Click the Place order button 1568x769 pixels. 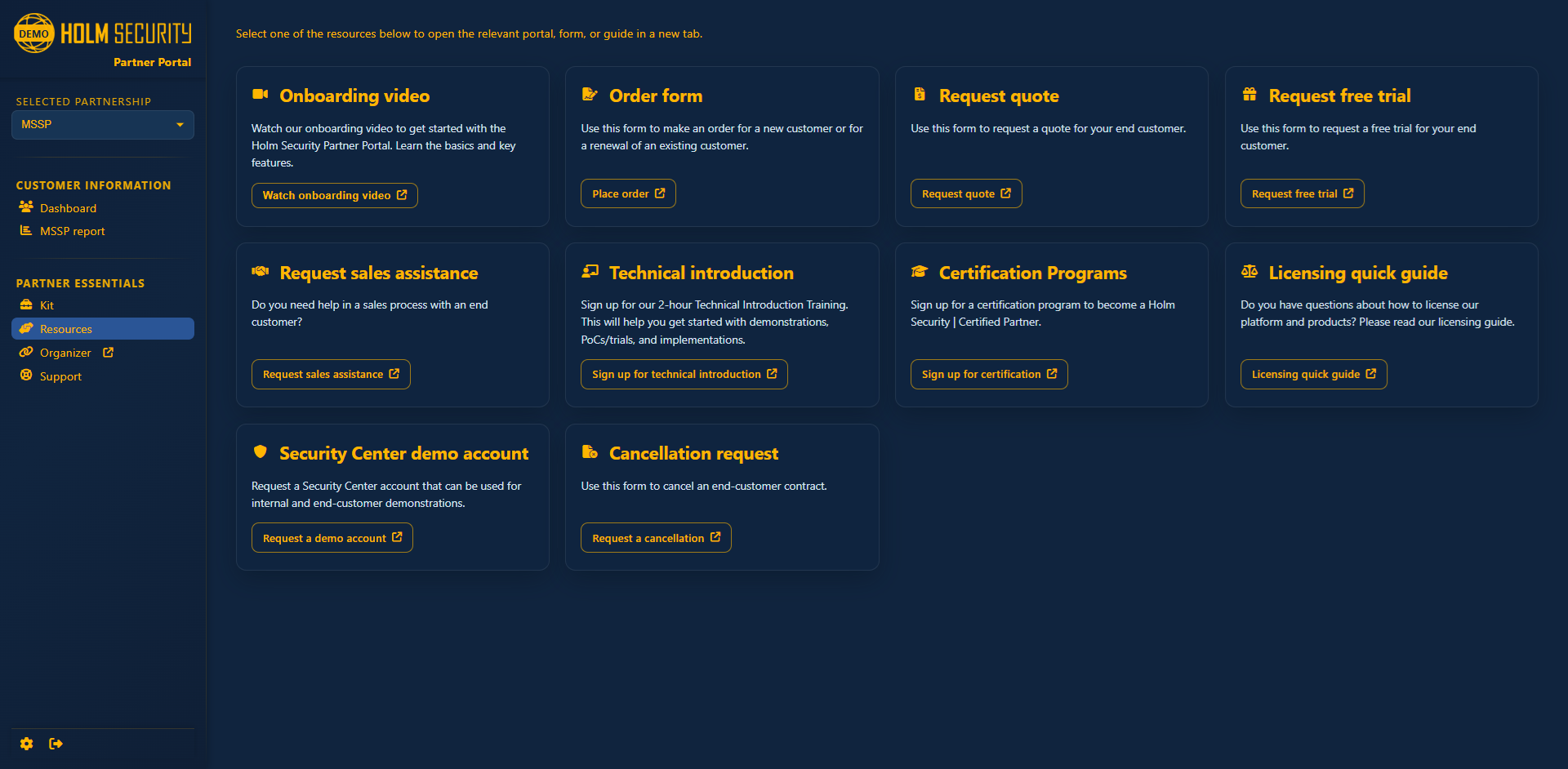pos(628,193)
